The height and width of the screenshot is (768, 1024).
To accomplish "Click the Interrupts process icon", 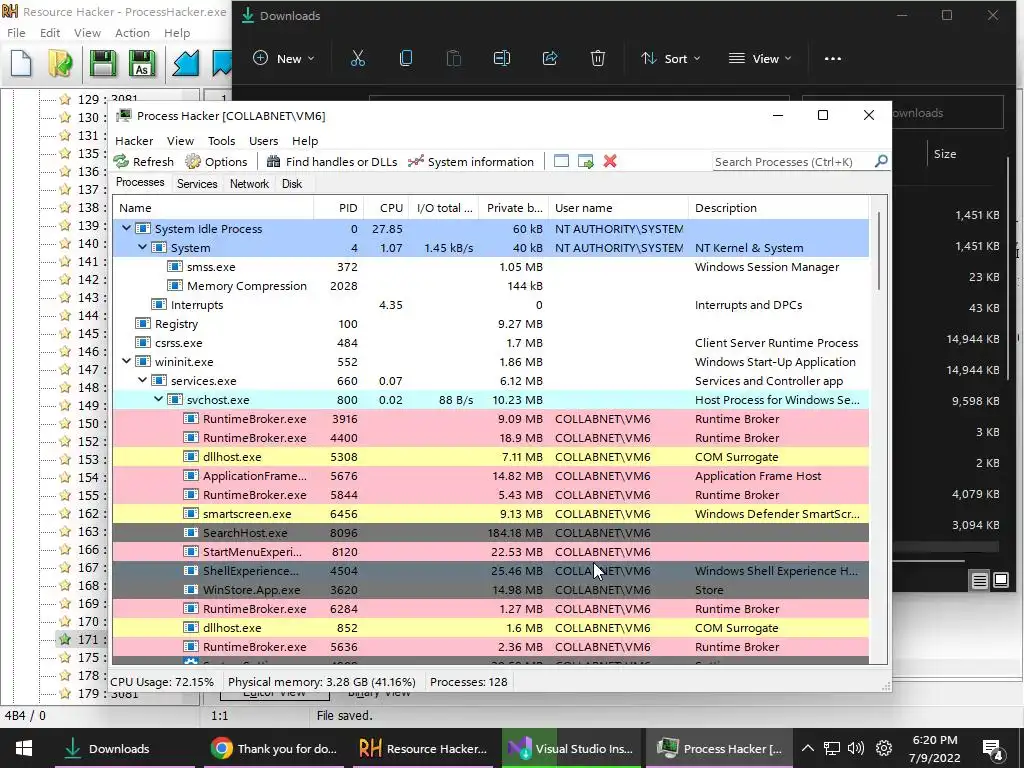I will tap(159, 304).
